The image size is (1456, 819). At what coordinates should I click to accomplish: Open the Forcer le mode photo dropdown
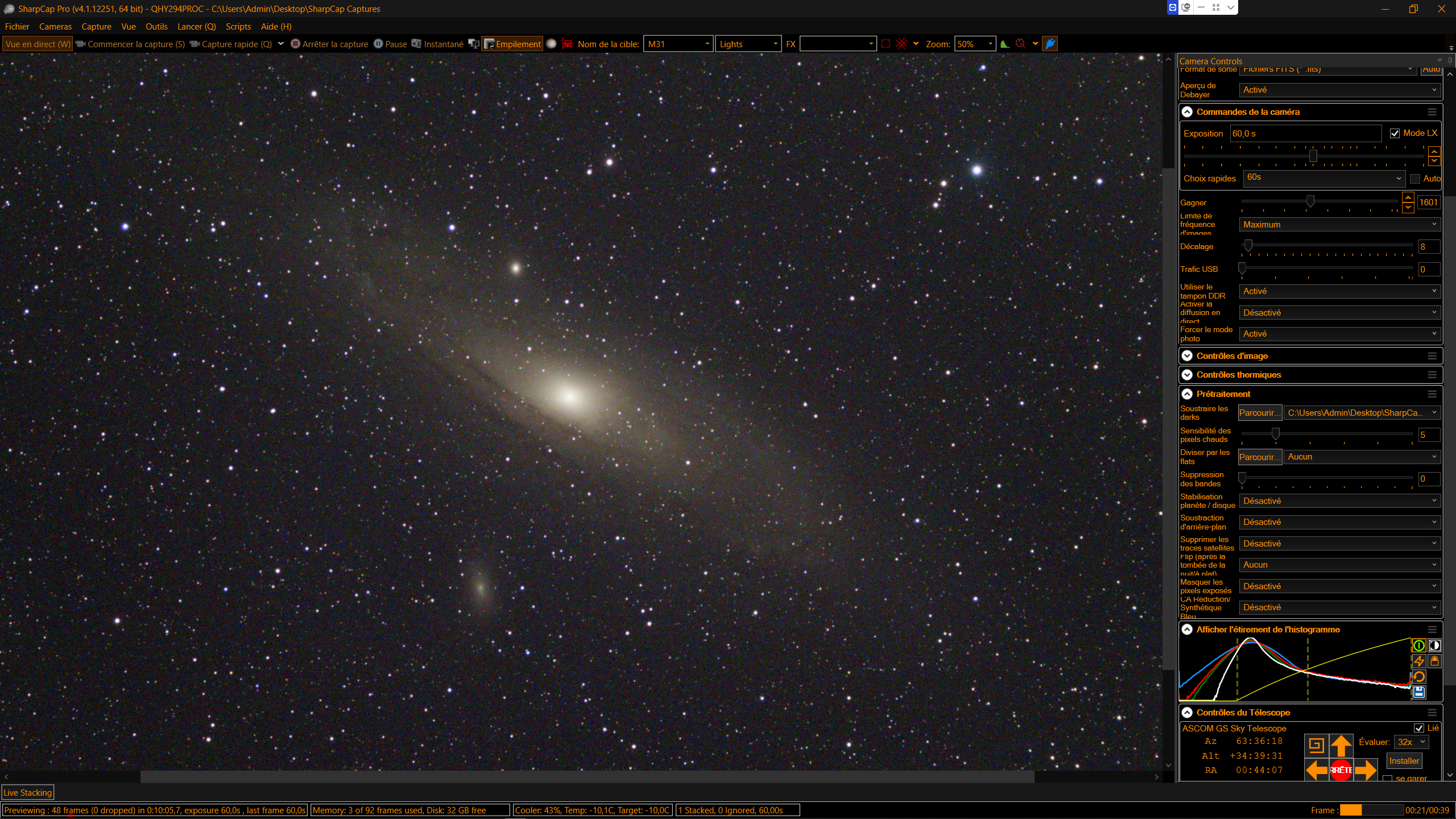1339,334
